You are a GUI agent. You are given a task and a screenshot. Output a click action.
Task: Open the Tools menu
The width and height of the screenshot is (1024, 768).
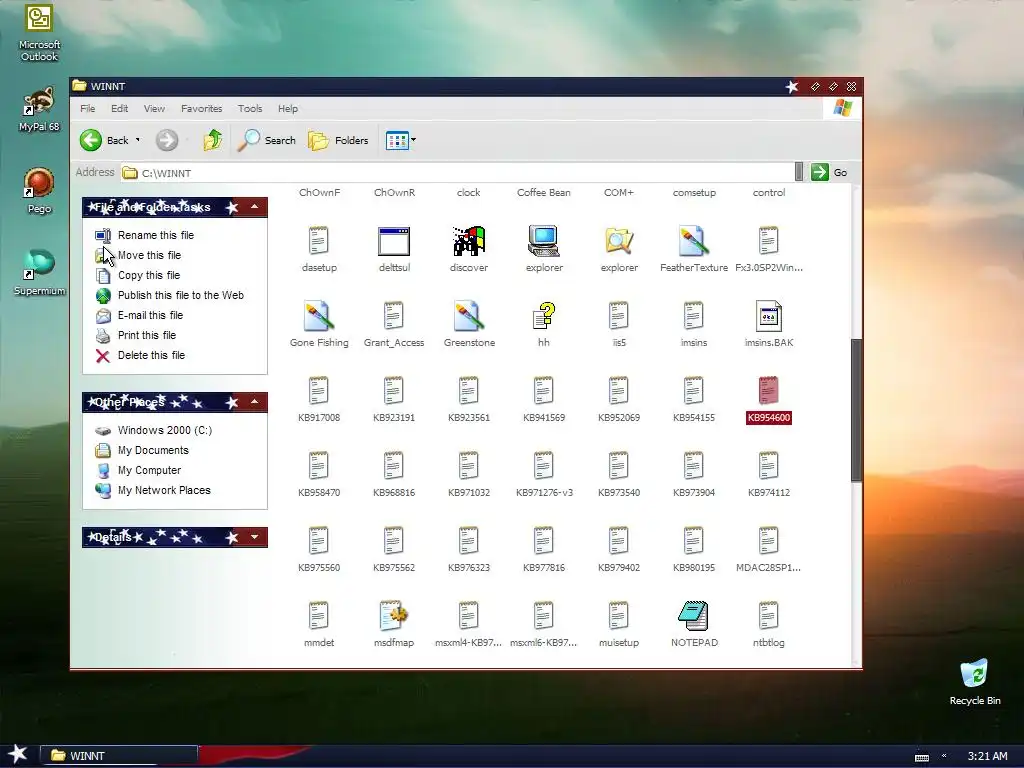tap(249, 108)
